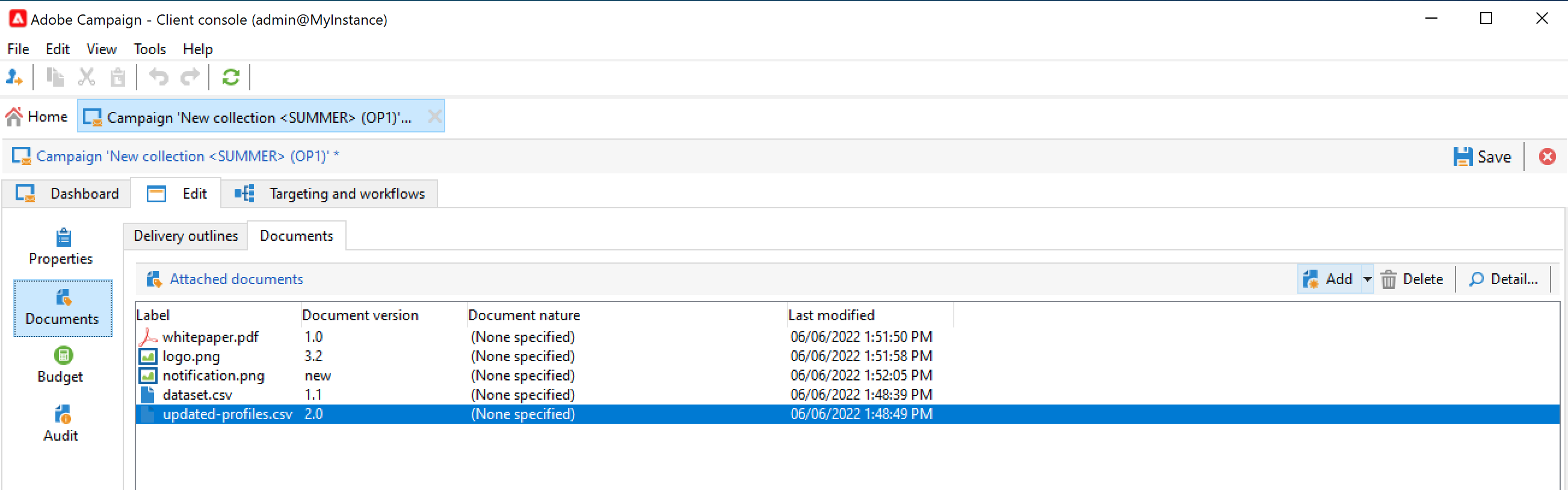Select the logo.png row
This screenshot has height=490, width=1568.
tap(847, 356)
